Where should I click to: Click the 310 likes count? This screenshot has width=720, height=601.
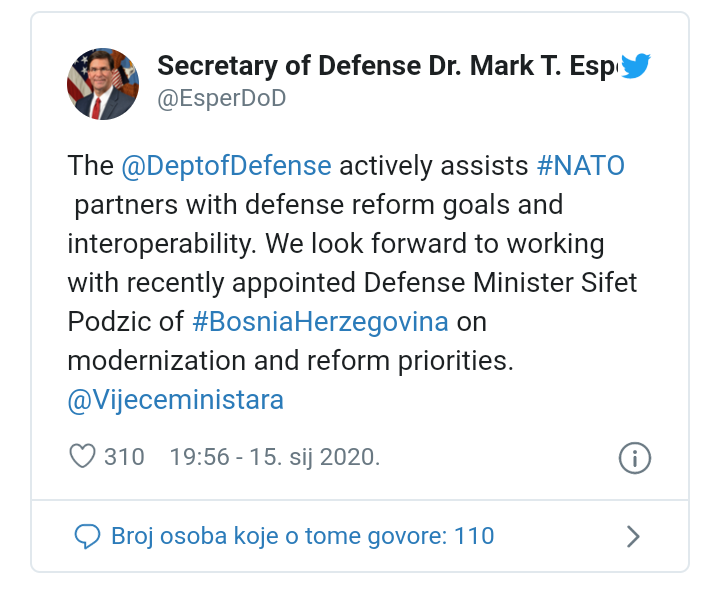124,457
